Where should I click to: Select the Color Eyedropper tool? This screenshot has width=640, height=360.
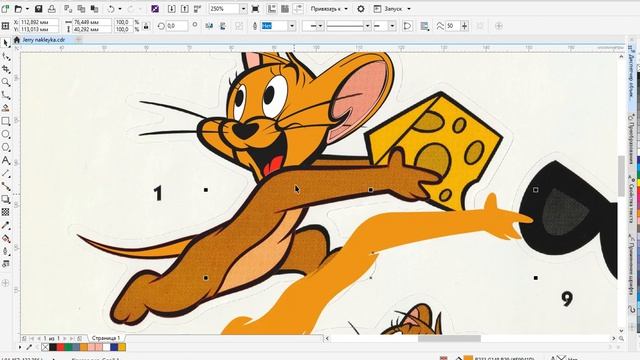6,225
